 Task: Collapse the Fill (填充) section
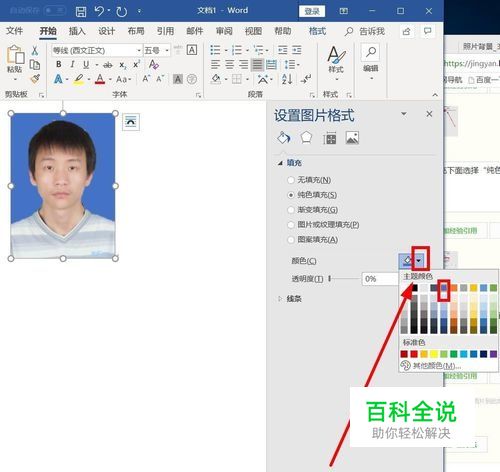(280, 163)
